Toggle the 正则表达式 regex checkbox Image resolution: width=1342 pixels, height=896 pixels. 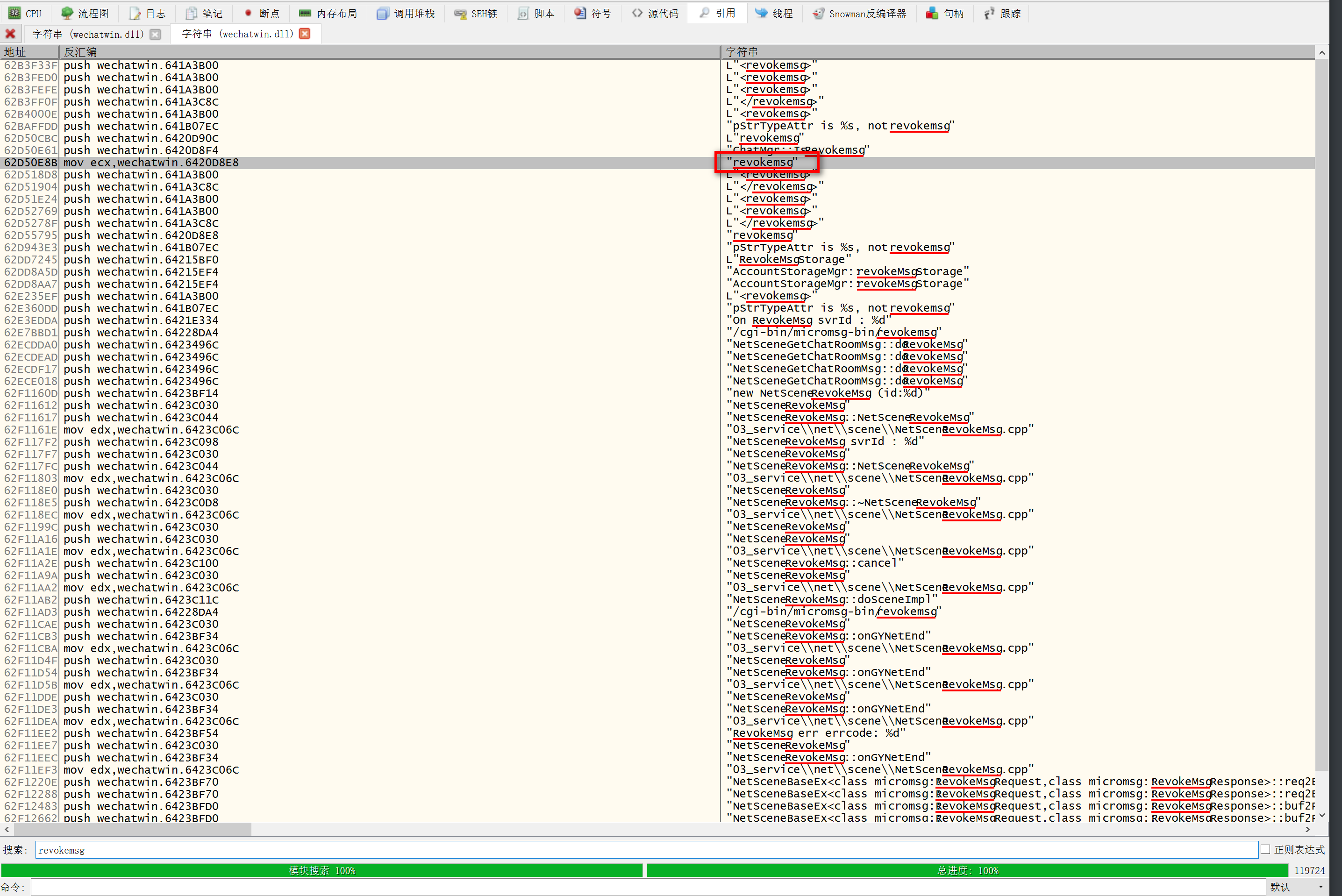[x=1265, y=850]
